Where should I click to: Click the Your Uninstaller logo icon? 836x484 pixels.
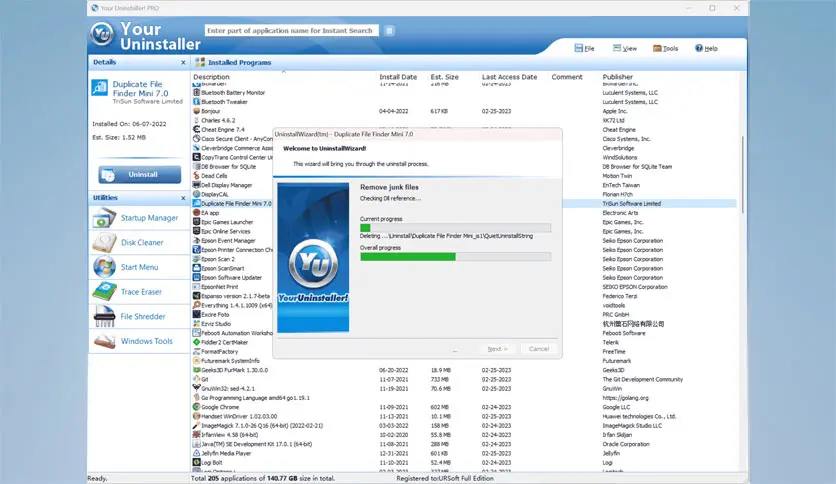point(102,35)
